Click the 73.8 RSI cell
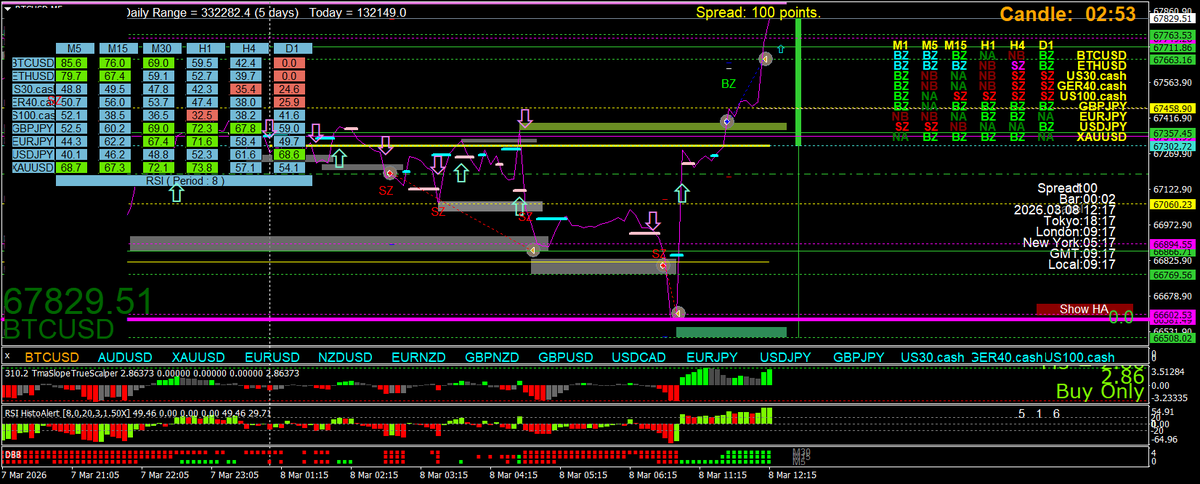This screenshot has width=1200, height=484. (x=203, y=168)
